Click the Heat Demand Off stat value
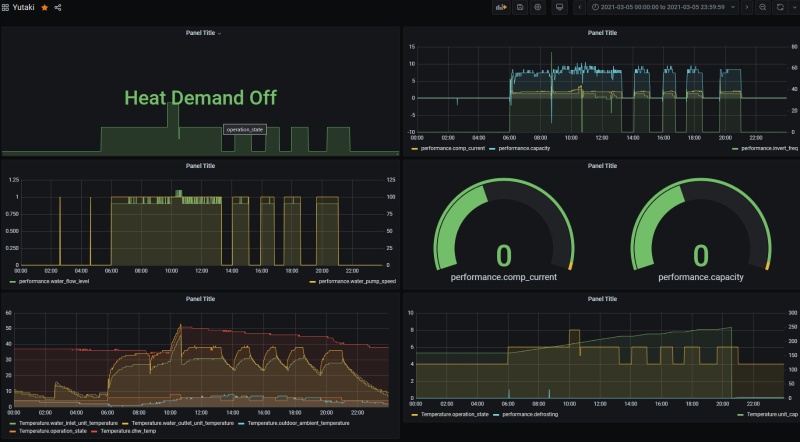The width and height of the screenshot is (800, 442). pos(201,97)
